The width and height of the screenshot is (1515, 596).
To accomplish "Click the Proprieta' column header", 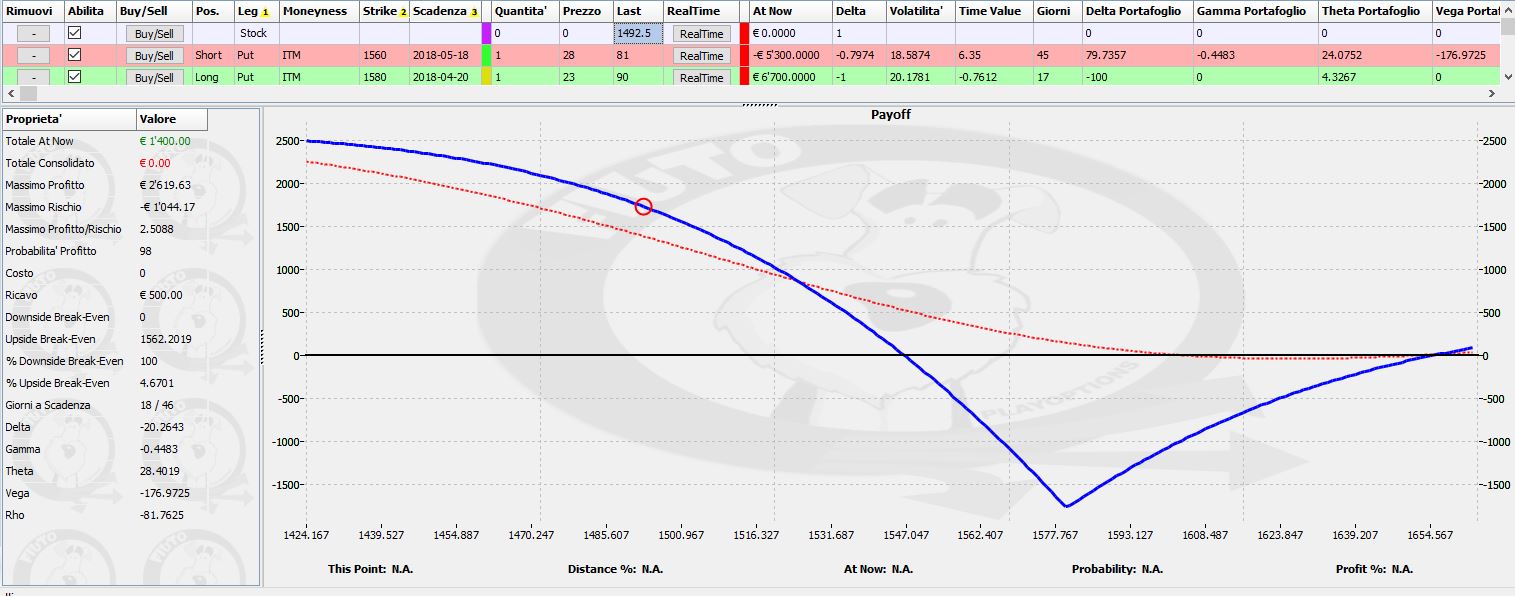I will pyautogui.click(x=69, y=119).
